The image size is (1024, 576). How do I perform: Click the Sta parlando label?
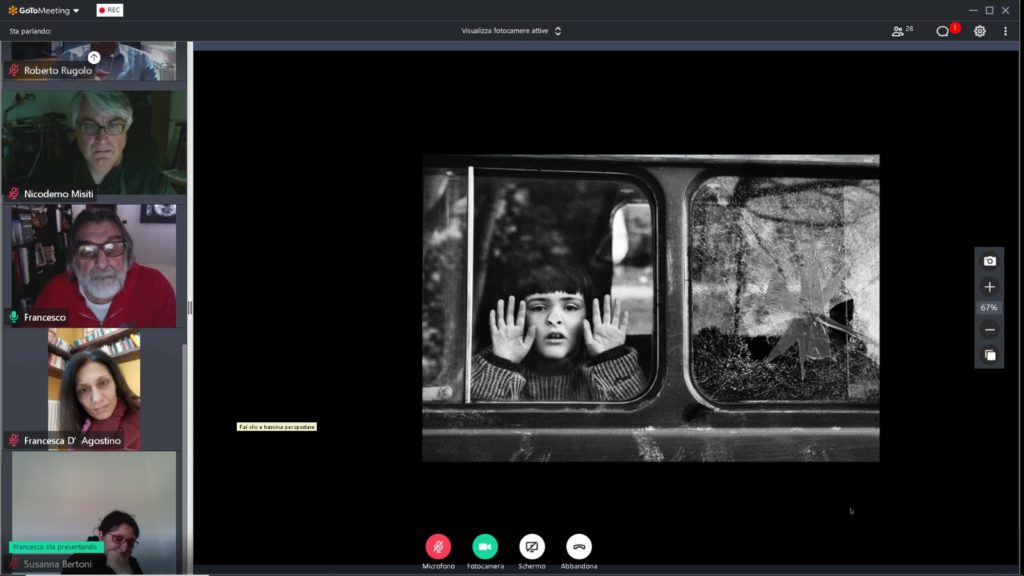30,31
